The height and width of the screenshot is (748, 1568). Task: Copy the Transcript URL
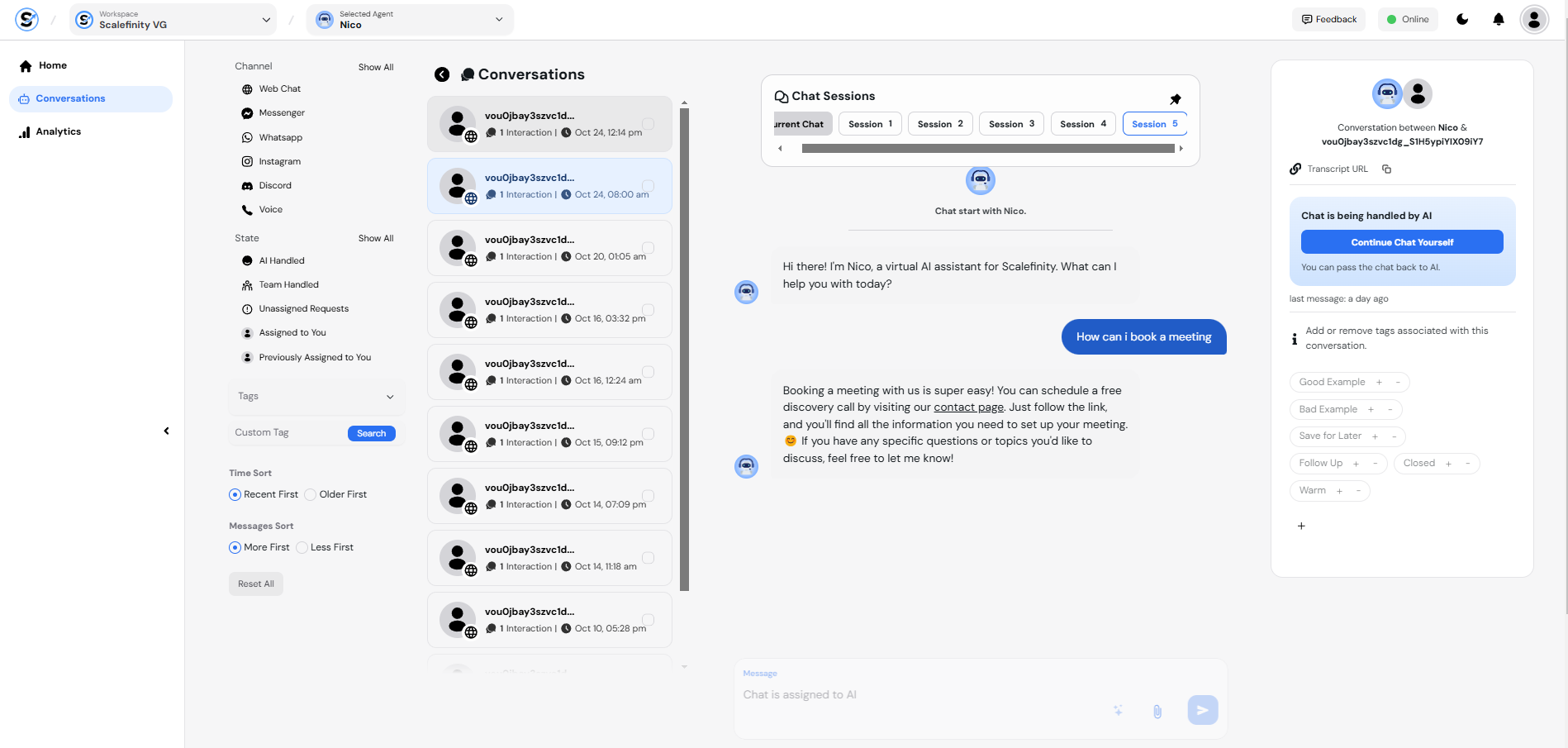click(1387, 169)
